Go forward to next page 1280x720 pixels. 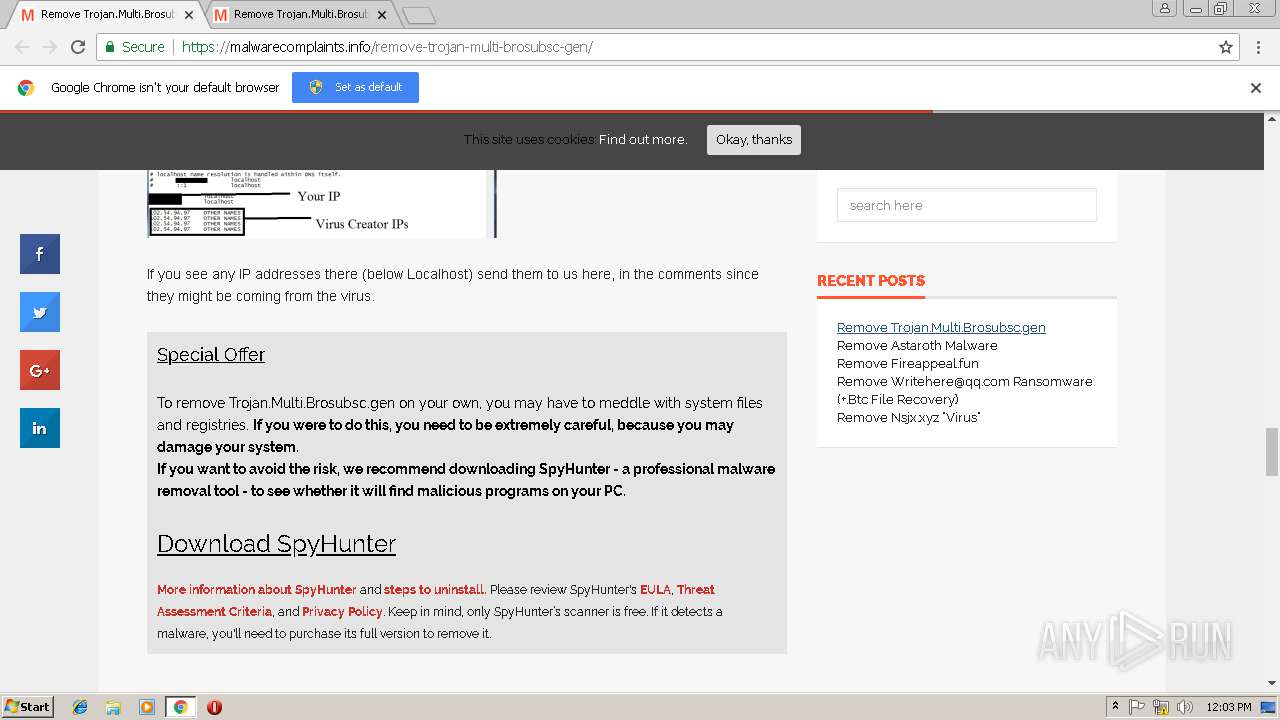pos(50,47)
